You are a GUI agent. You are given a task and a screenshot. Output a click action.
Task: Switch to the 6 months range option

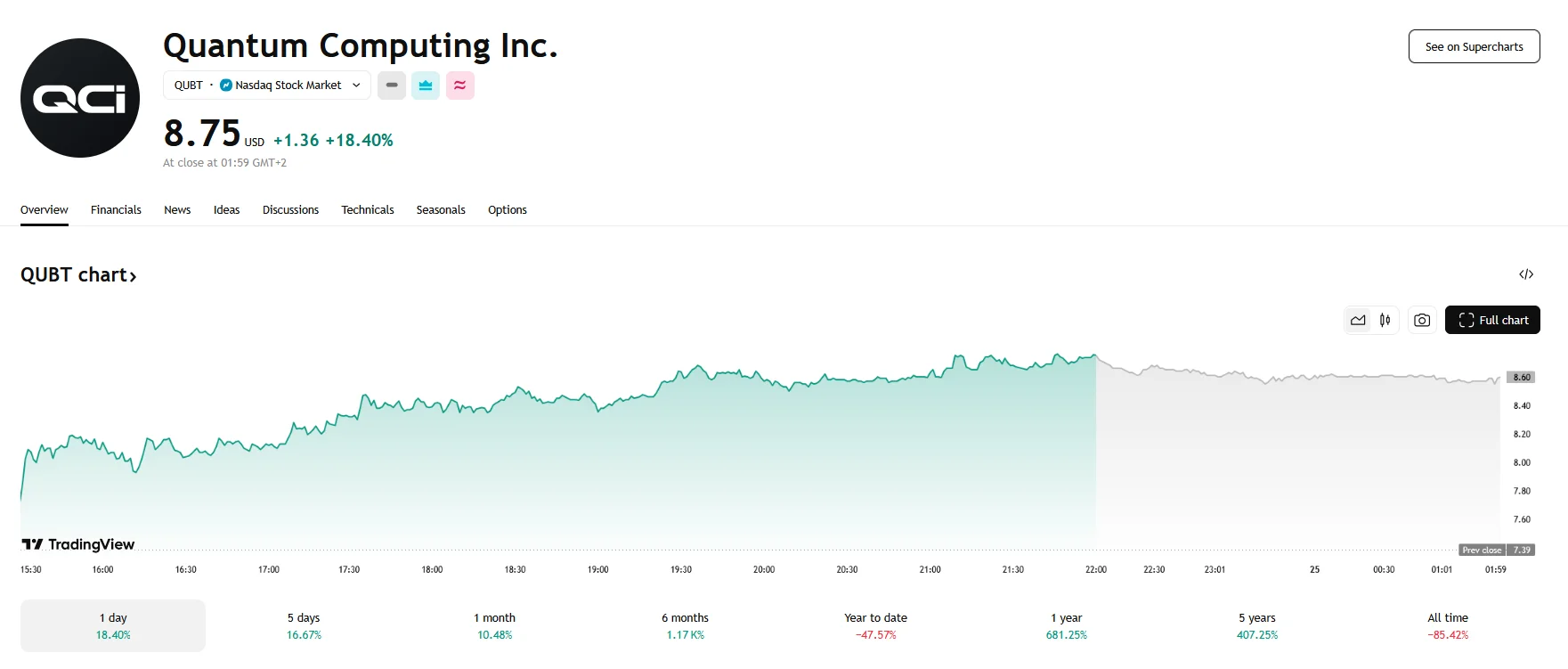coord(686,624)
